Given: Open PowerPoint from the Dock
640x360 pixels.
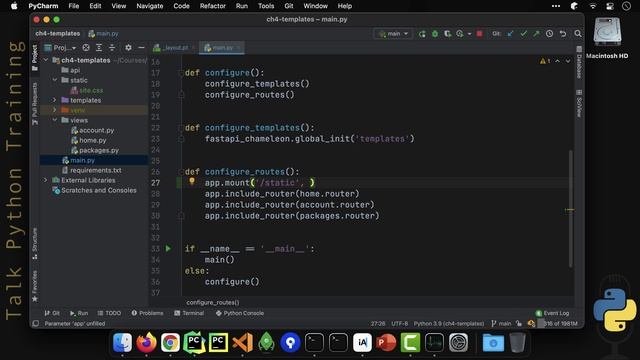Looking at the screenshot, I should click(386, 342).
